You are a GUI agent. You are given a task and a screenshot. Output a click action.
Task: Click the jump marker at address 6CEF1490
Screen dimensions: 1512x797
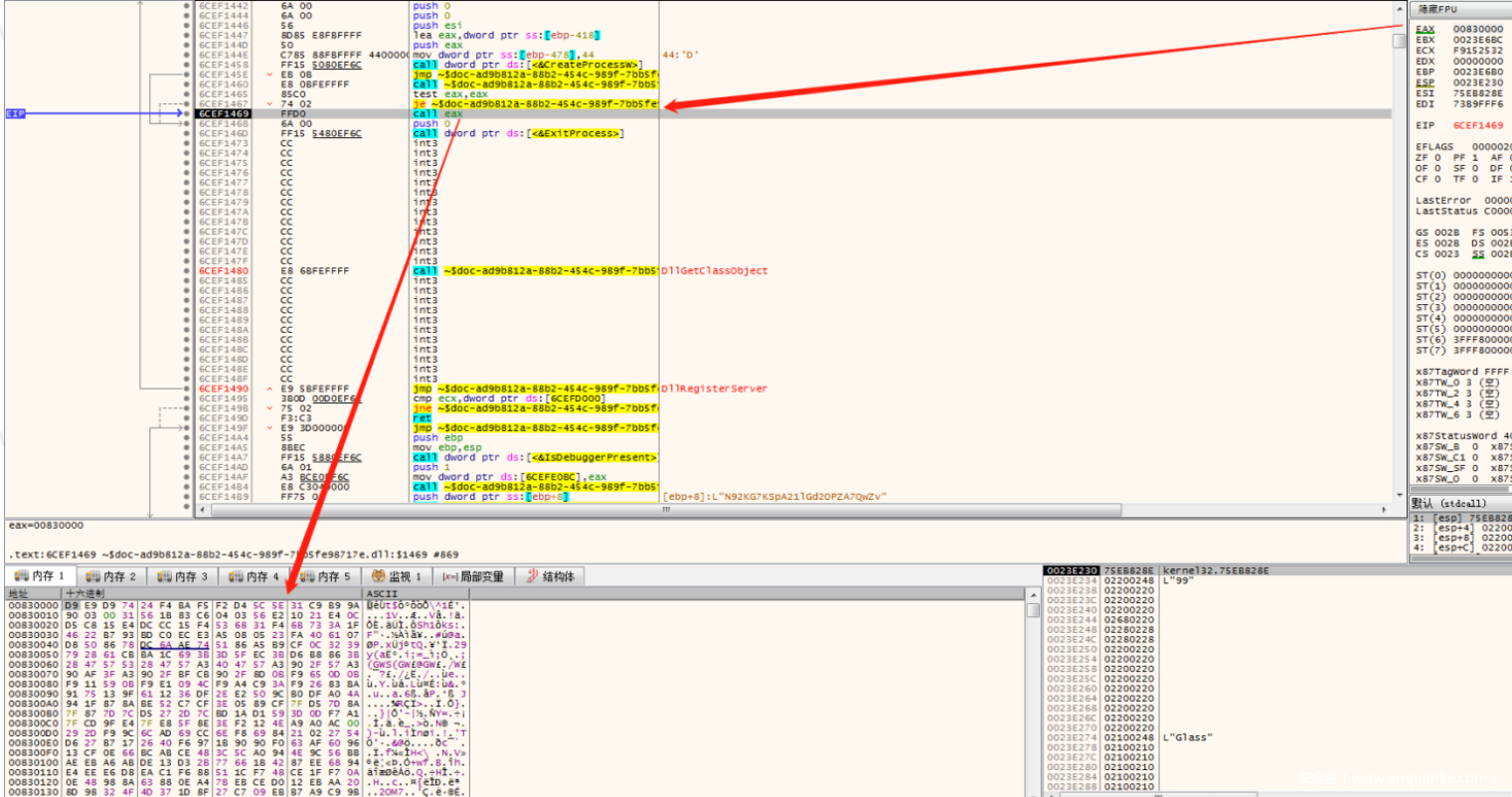(x=270, y=389)
